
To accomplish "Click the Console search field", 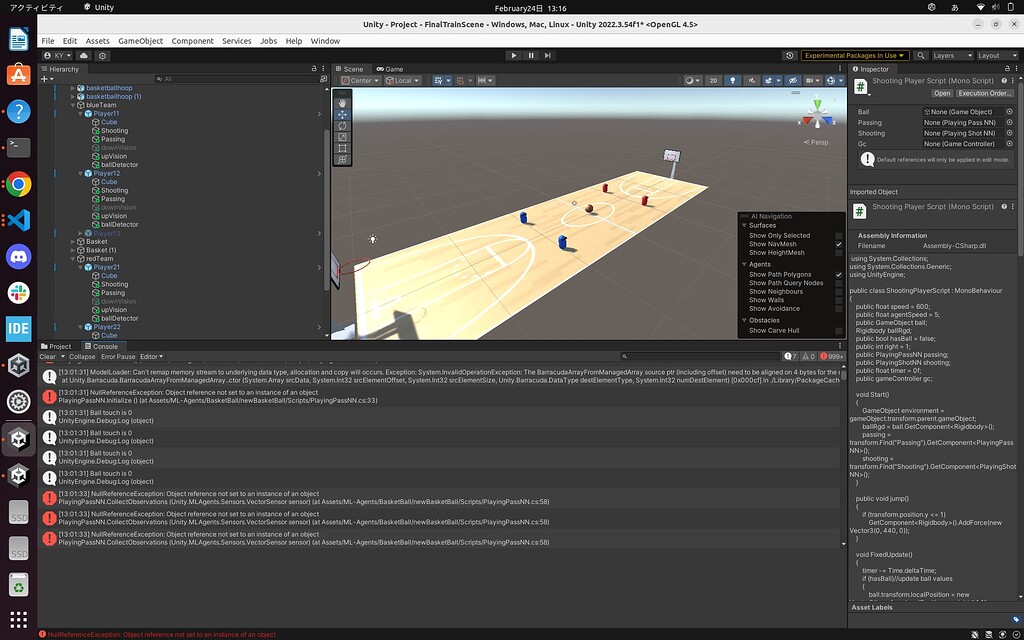I will [700, 355].
